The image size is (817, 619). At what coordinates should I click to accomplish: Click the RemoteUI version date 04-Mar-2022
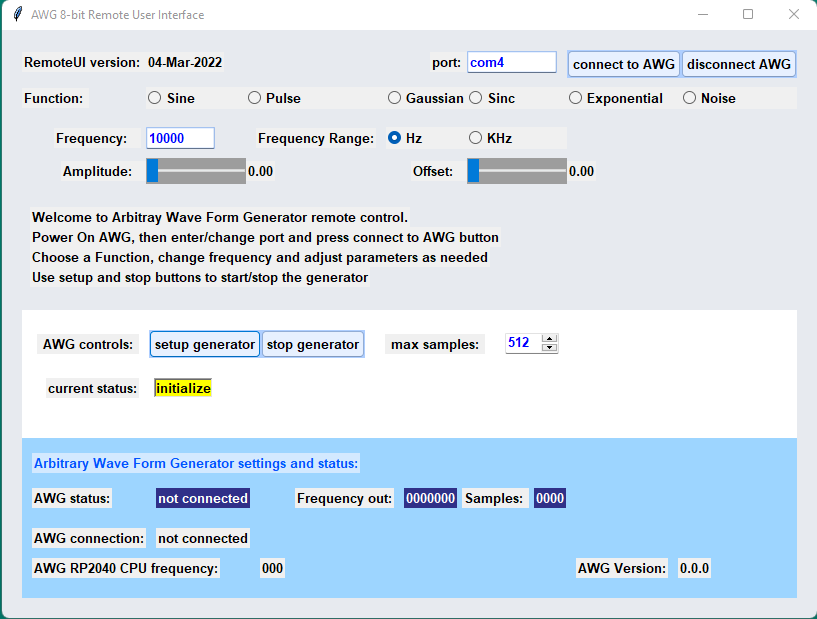pos(185,62)
